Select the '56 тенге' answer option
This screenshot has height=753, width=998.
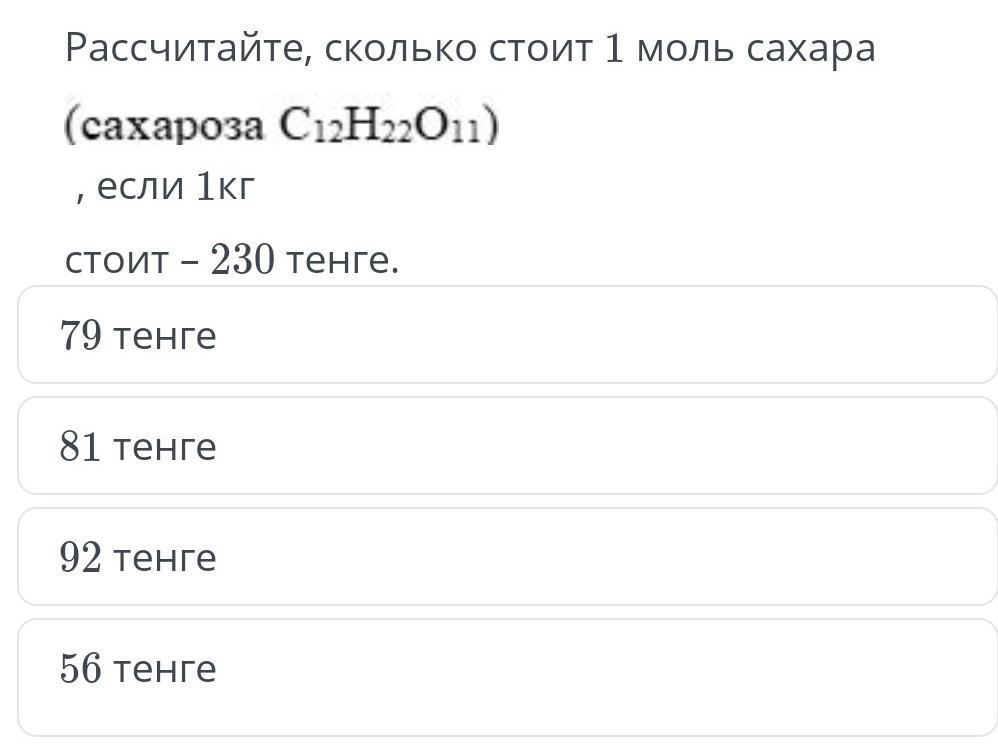507,677
